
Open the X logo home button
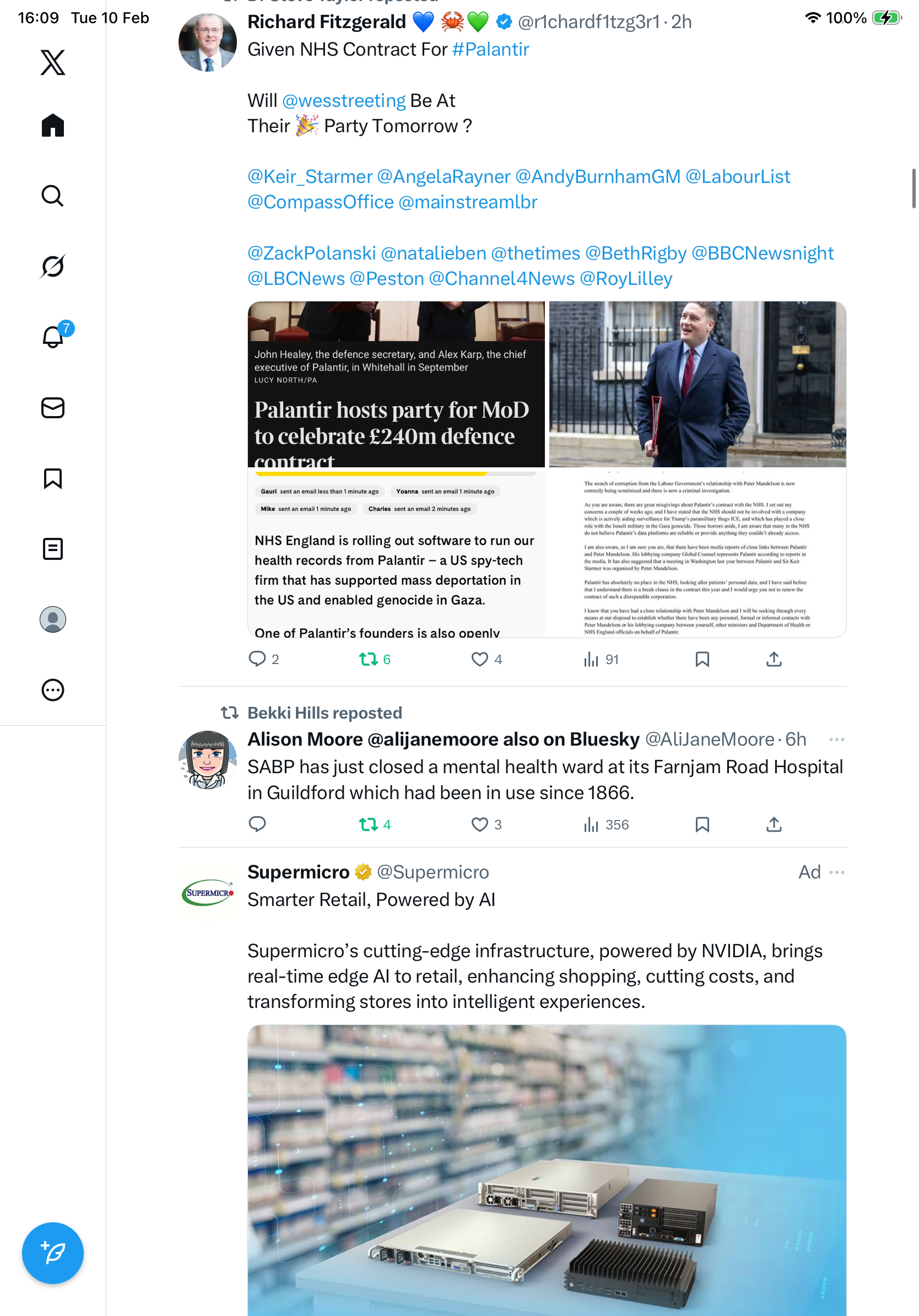(53, 62)
